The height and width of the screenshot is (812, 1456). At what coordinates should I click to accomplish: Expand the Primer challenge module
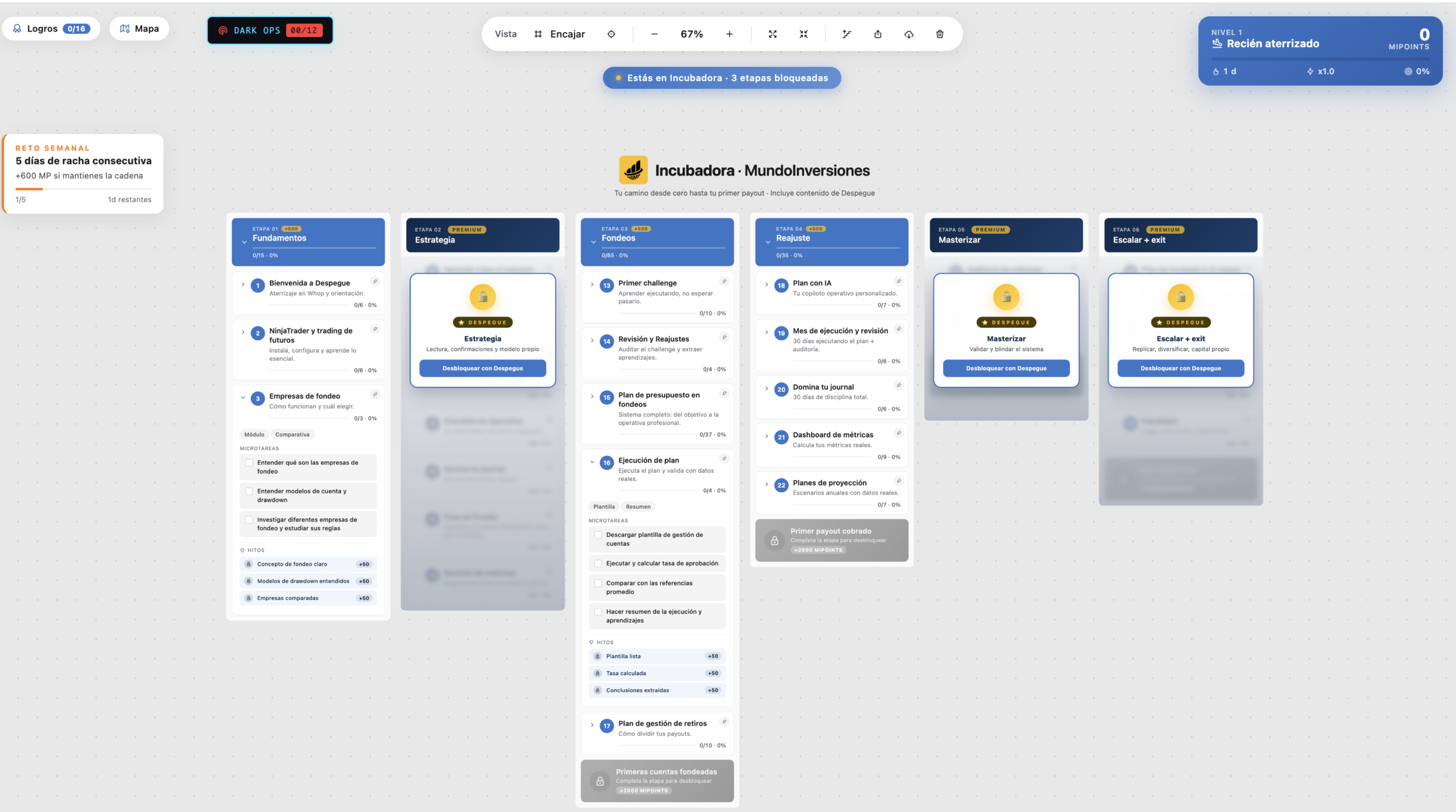[x=592, y=284]
